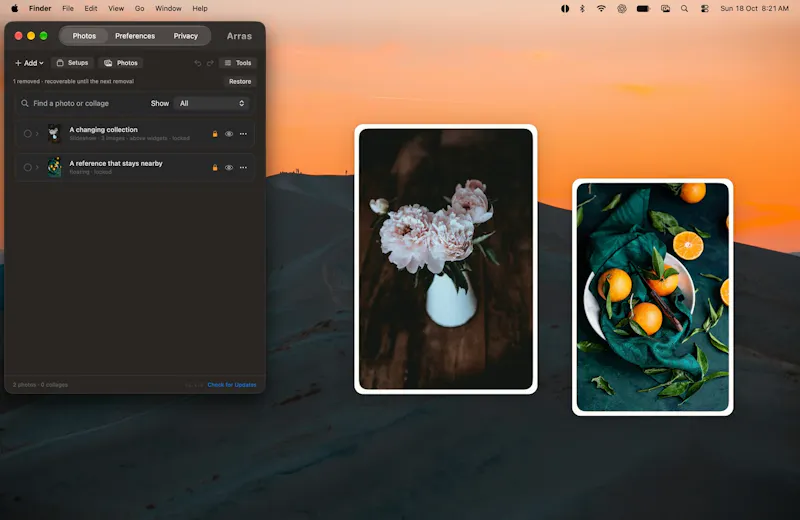Open the Show filter dropdown set to All

[x=211, y=103]
